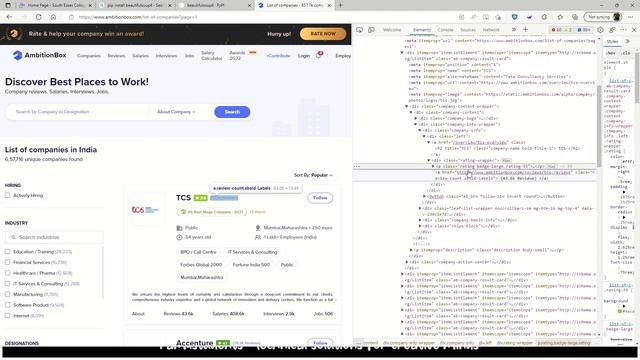
Task: Toggle DevTools device emulation icon
Action: tap(371, 30)
